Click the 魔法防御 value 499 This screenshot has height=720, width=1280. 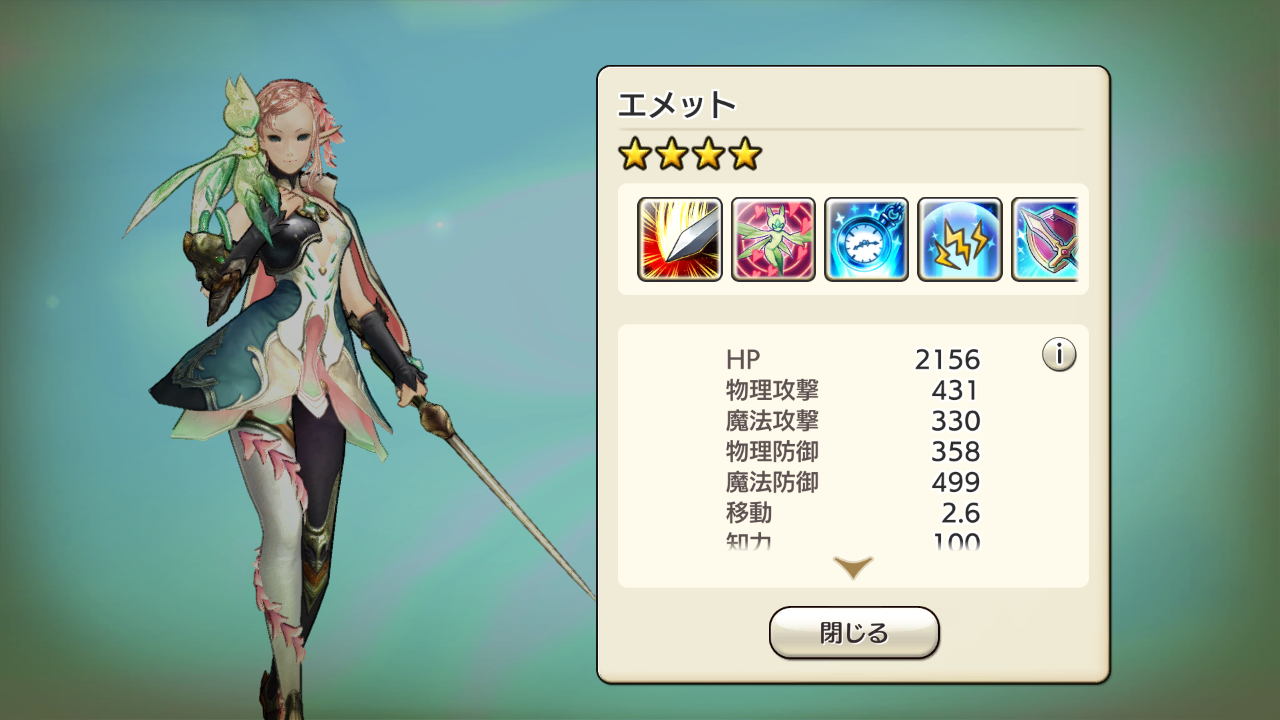(x=955, y=483)
